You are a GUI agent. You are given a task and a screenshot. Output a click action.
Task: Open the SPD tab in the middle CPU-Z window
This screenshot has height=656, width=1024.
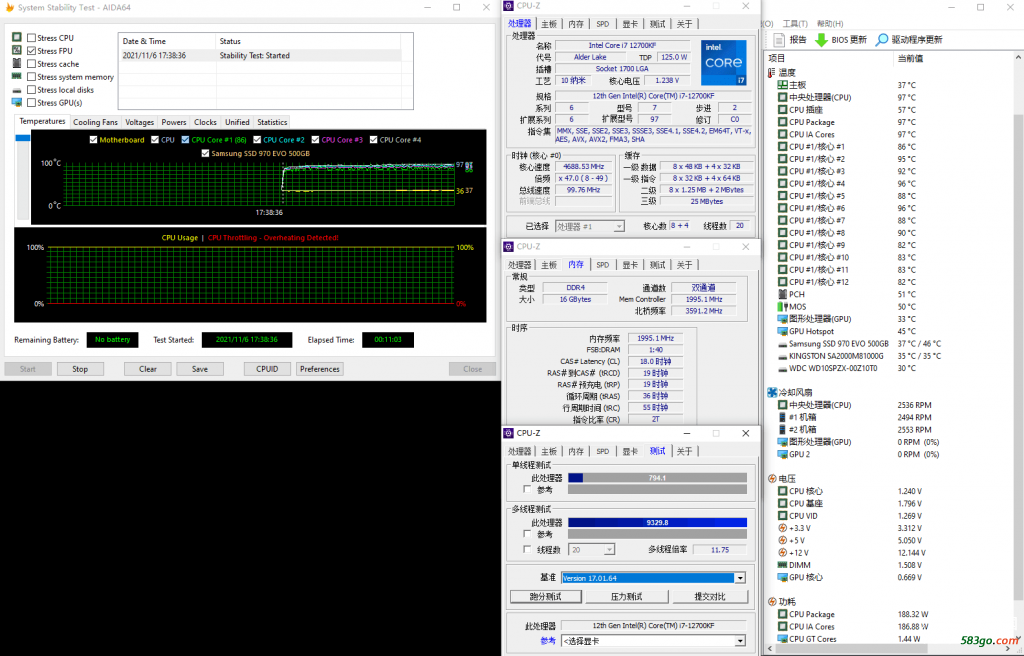pyautogui.click(x=603, y=265)
